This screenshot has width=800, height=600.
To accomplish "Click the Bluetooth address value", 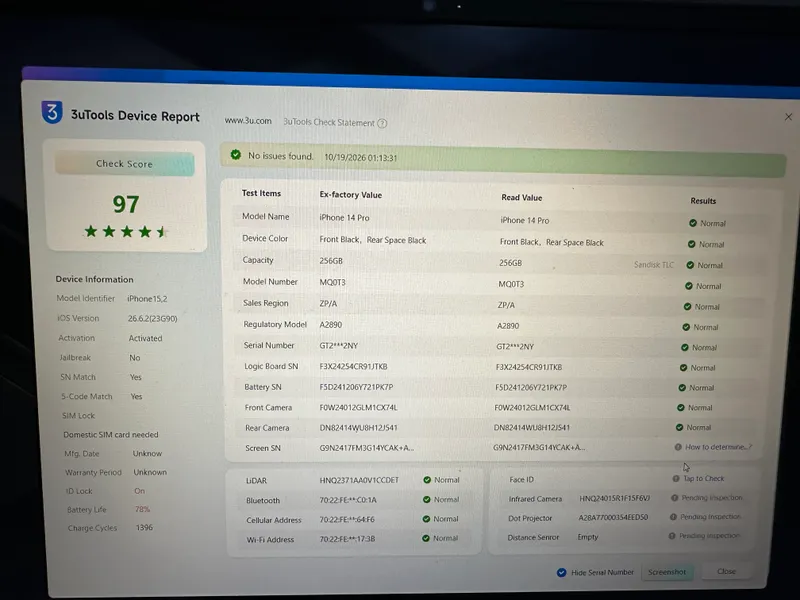I will [348, 500].
